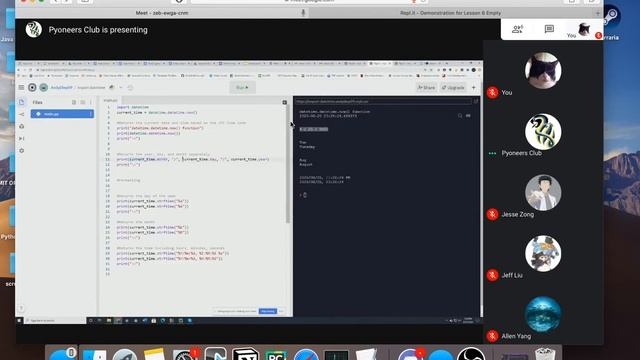The image size is (640, 360).
Task: Click the muted mic indicator beside Jesse Zong
Action: tap(492, 214)
